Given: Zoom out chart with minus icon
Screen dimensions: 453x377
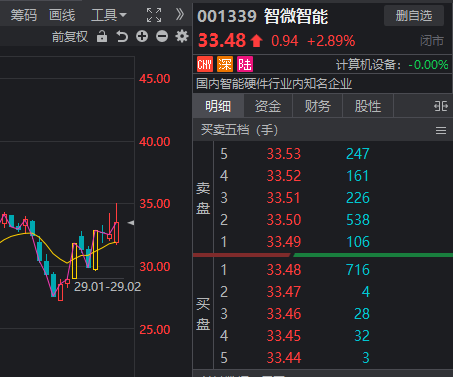Looking at the screenshot, I should (162, 36).
